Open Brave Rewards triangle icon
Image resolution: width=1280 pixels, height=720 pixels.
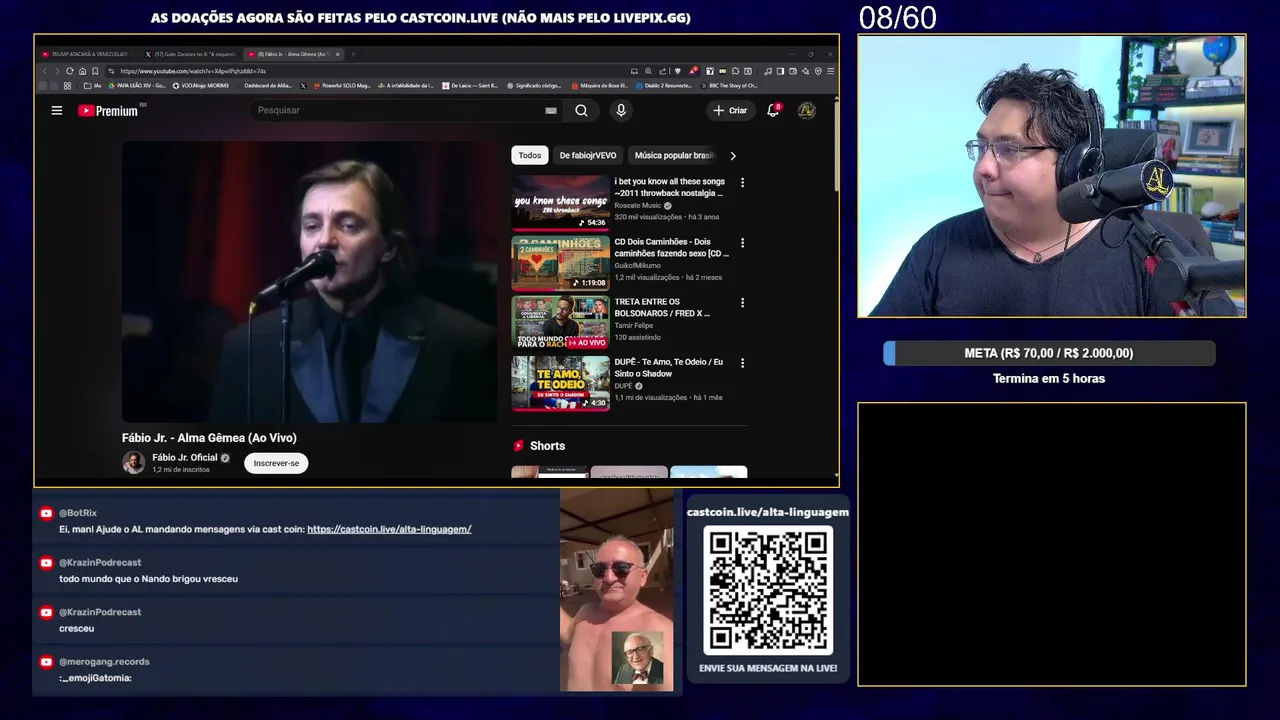point(693,71)
